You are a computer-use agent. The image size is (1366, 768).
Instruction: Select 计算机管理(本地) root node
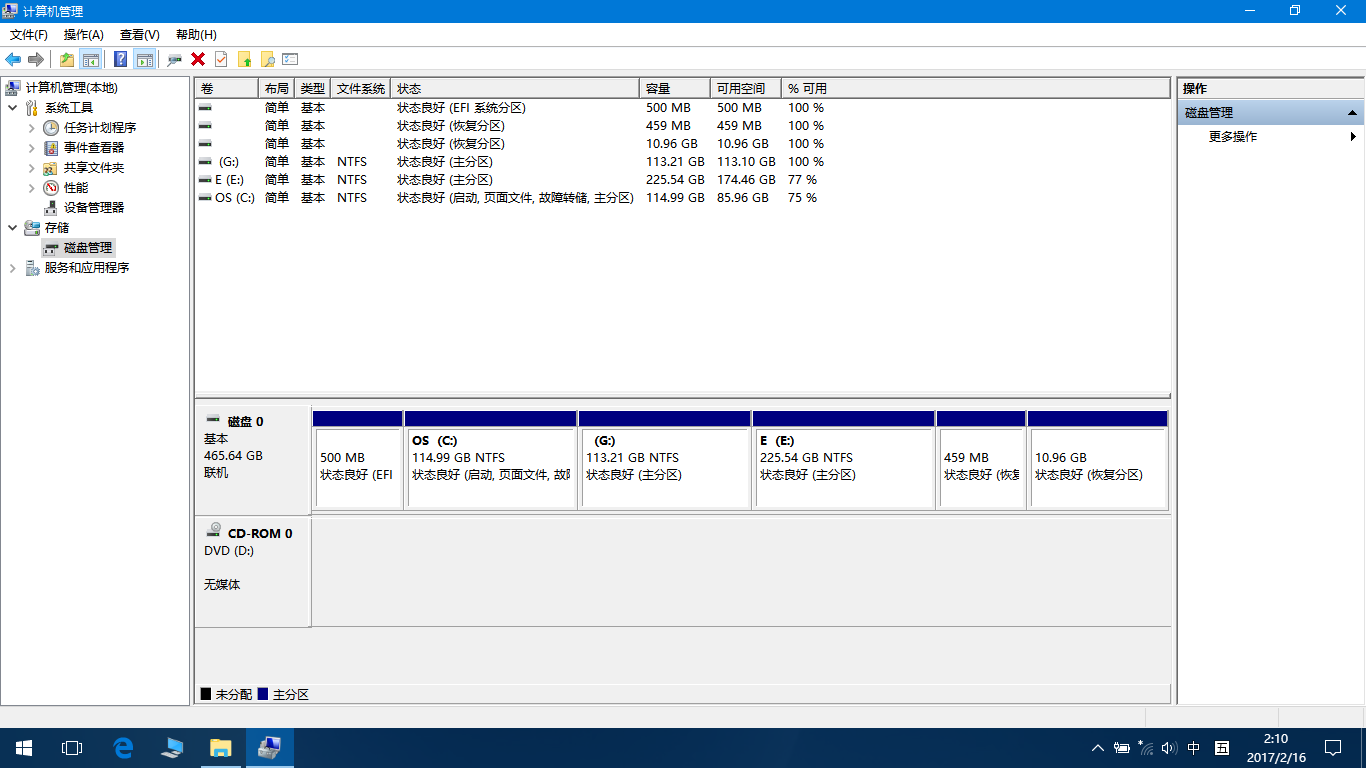click(x=71, y=88)
